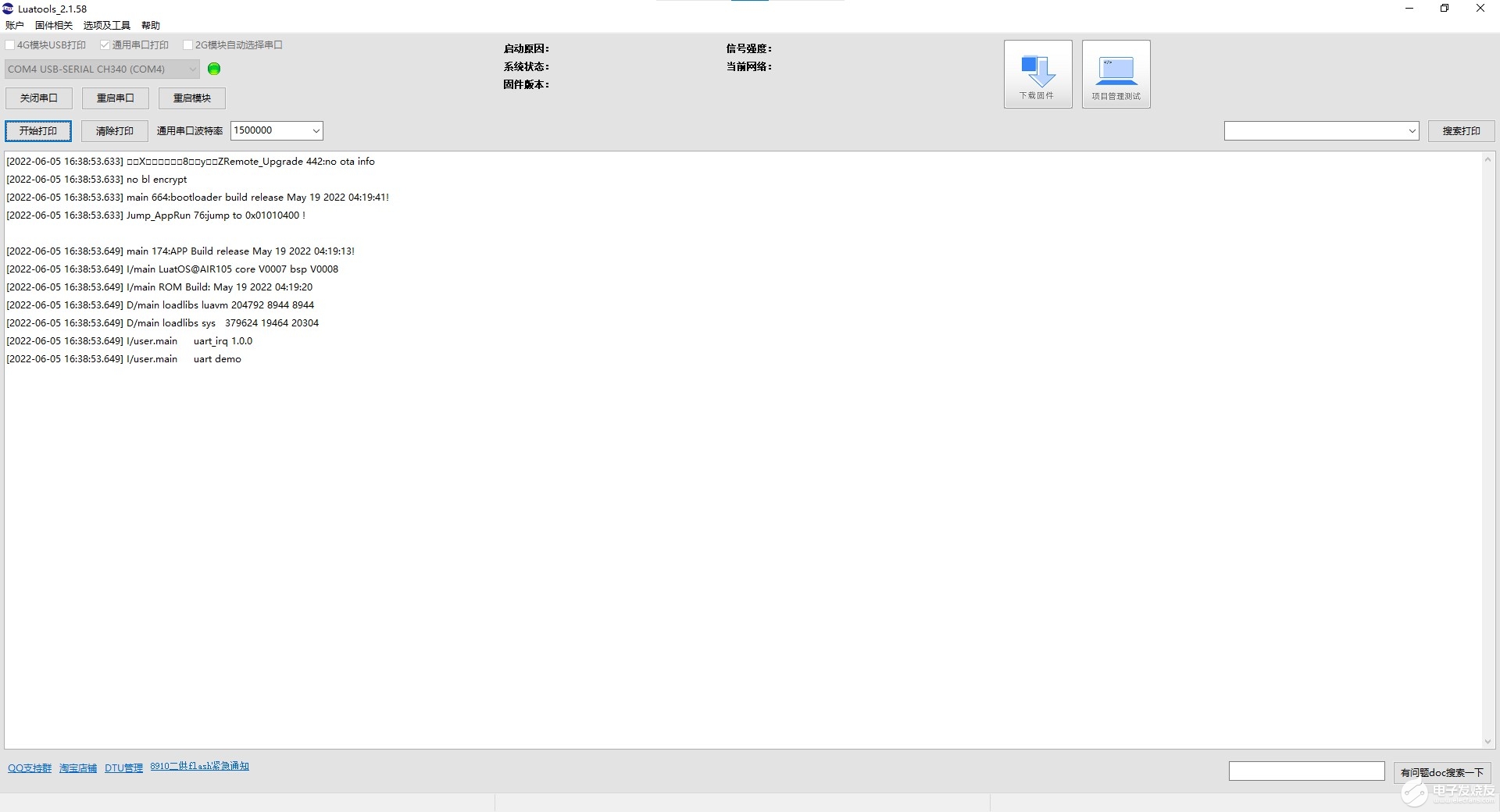Click the 信号强度 label
This screenshot has width=1500, height=812.
tap(749, 48)
